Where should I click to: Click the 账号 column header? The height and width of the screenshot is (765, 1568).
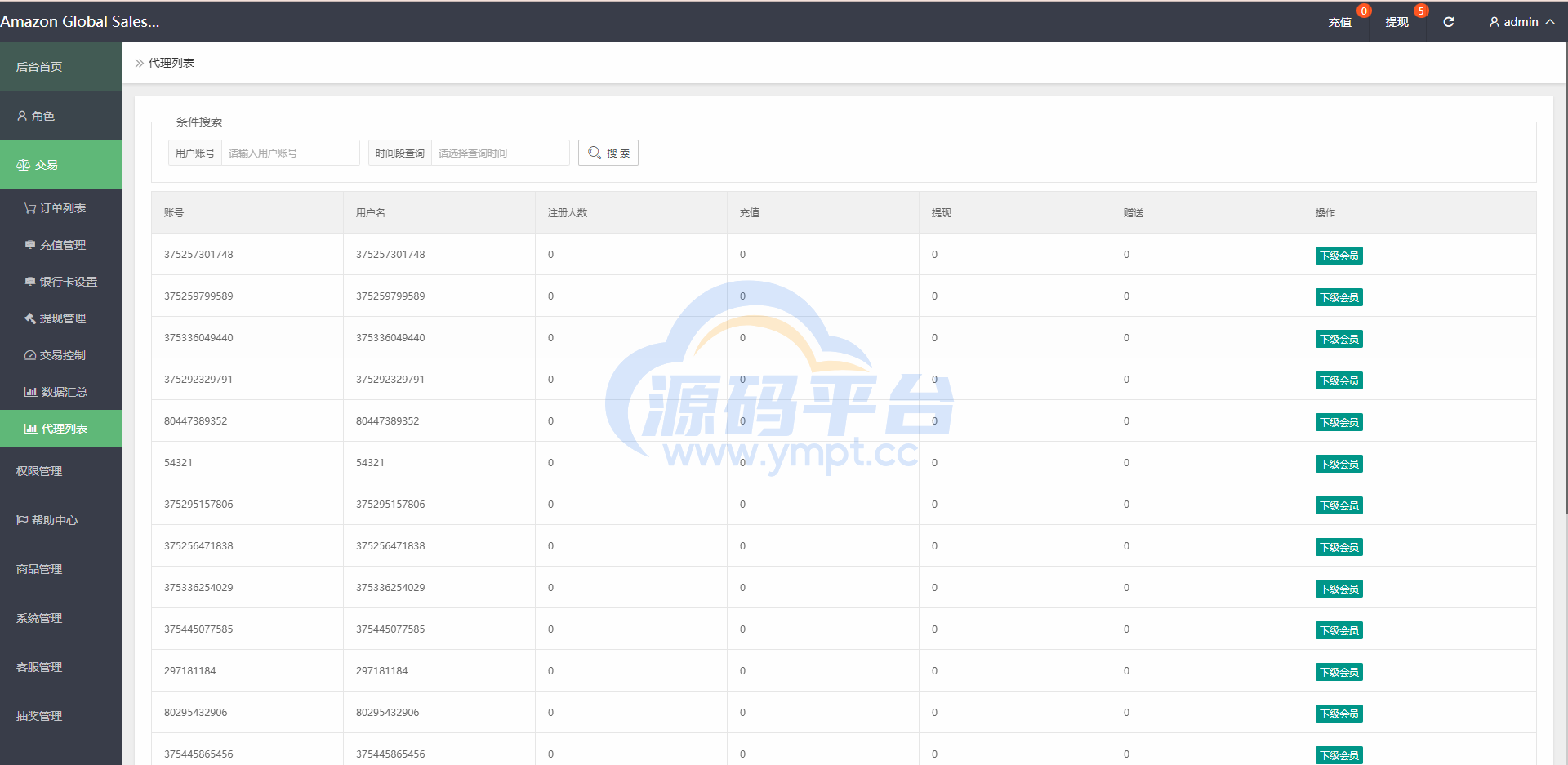point(247,212)
